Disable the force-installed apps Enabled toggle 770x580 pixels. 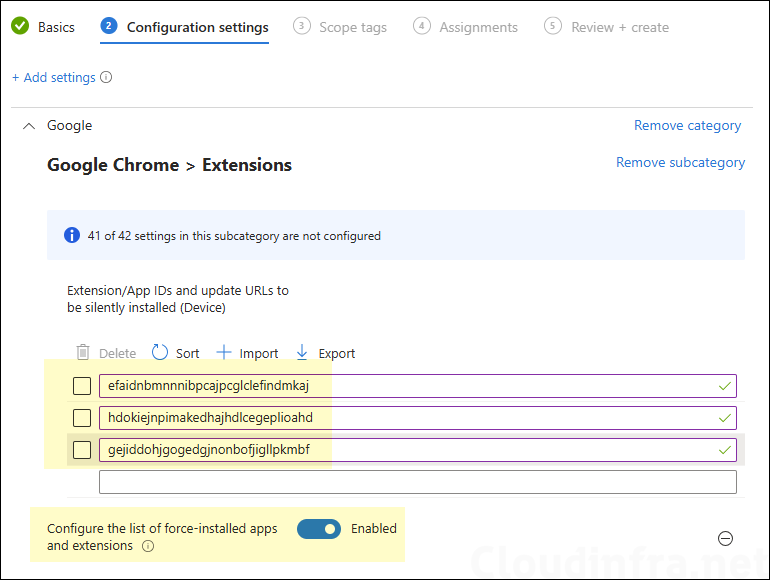point(319,529)
